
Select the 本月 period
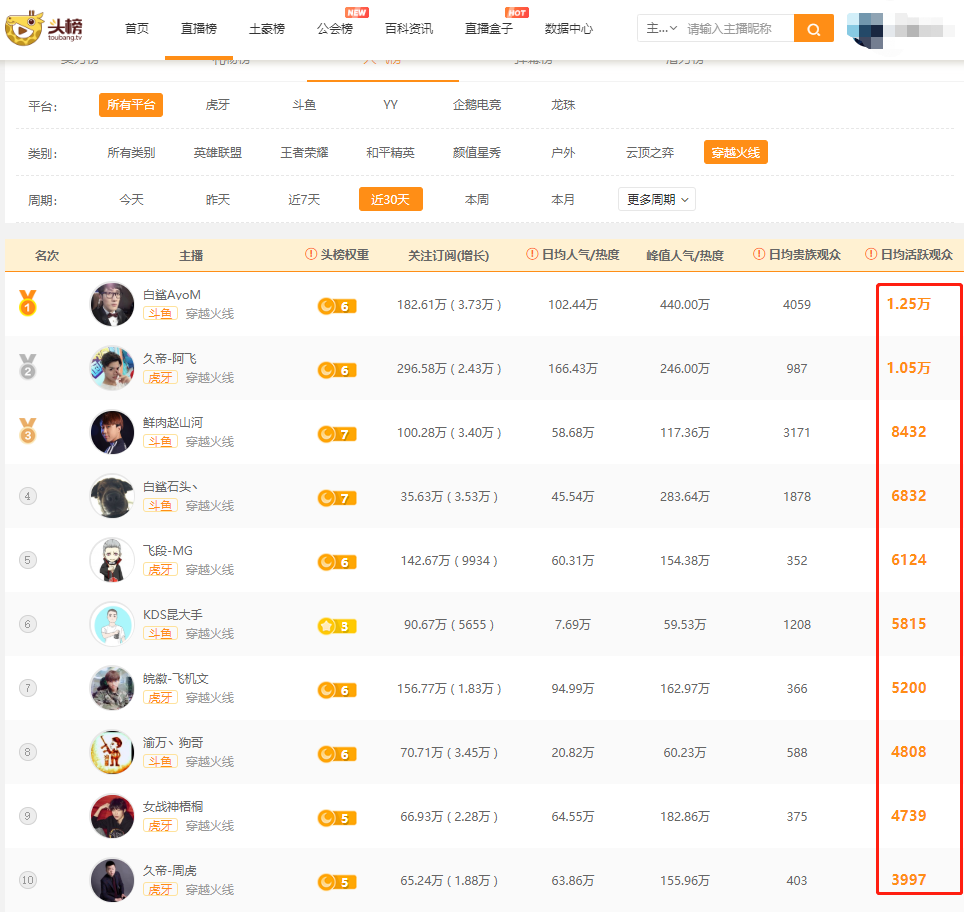coord(563,199)
